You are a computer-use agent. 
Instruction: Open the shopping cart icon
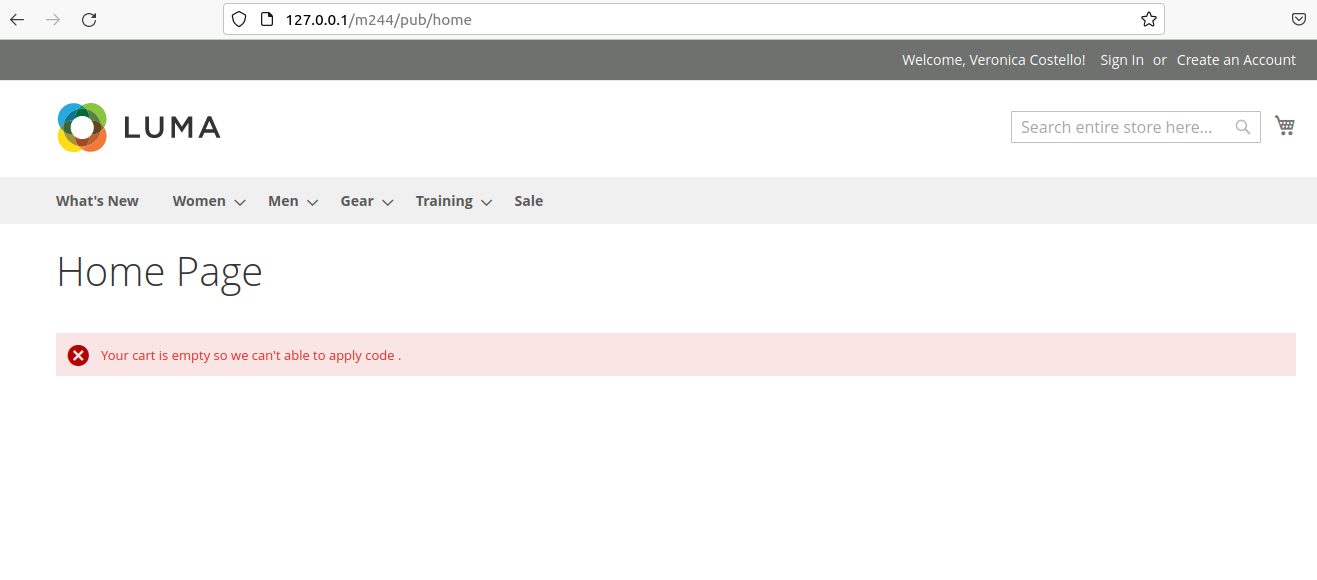1285,126
